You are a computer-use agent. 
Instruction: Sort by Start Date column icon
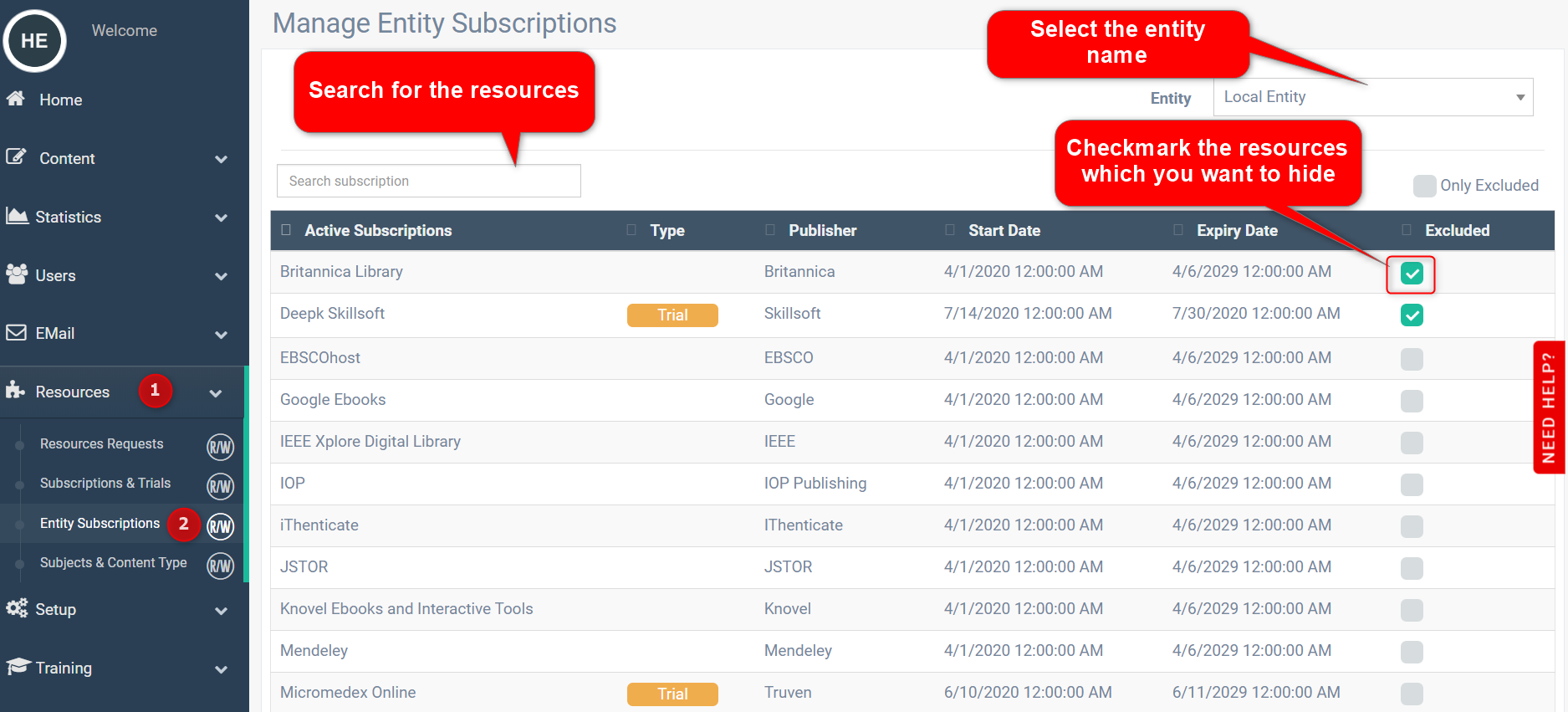coord(950,230)
